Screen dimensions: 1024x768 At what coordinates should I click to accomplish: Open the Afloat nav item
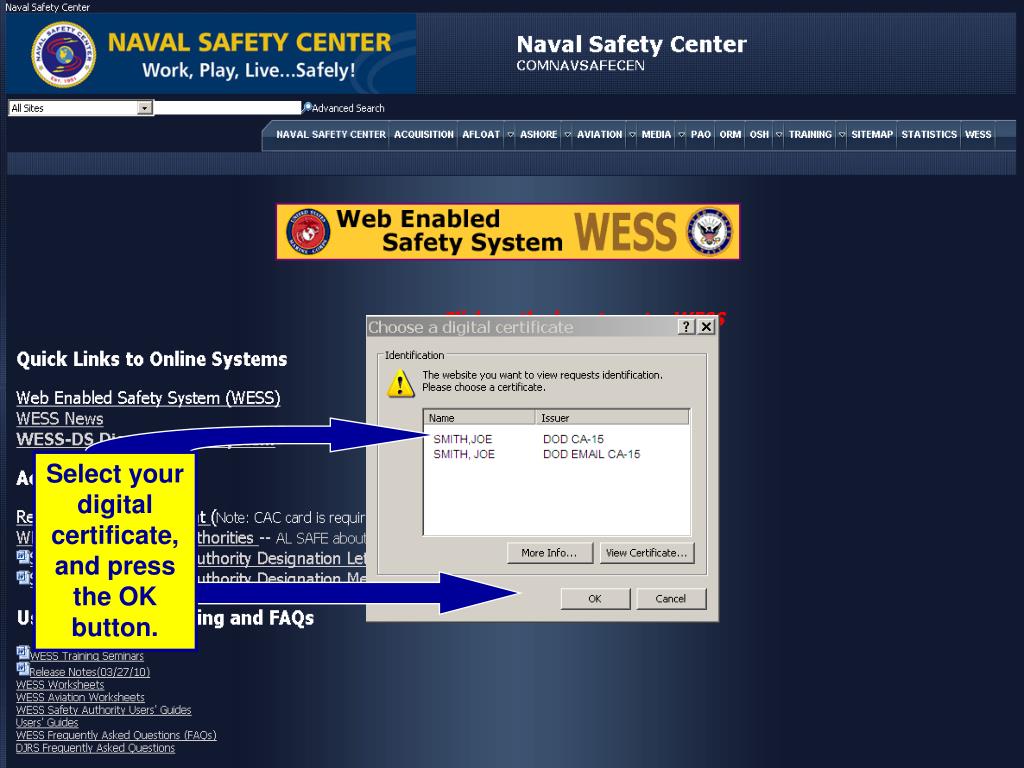click(481, 135)
